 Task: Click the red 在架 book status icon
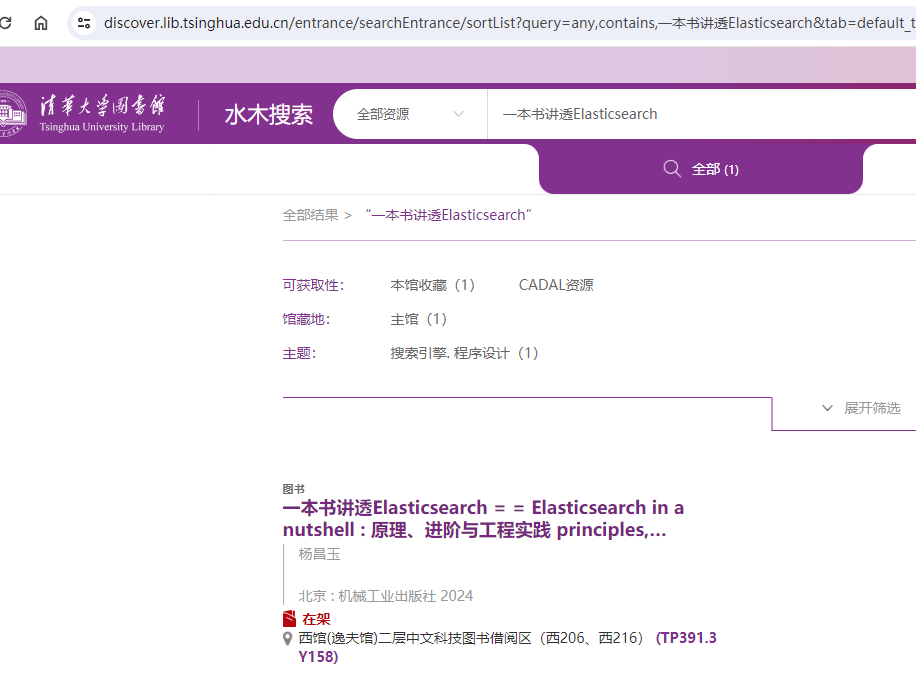pyautogui.click(x=289, y=619)
